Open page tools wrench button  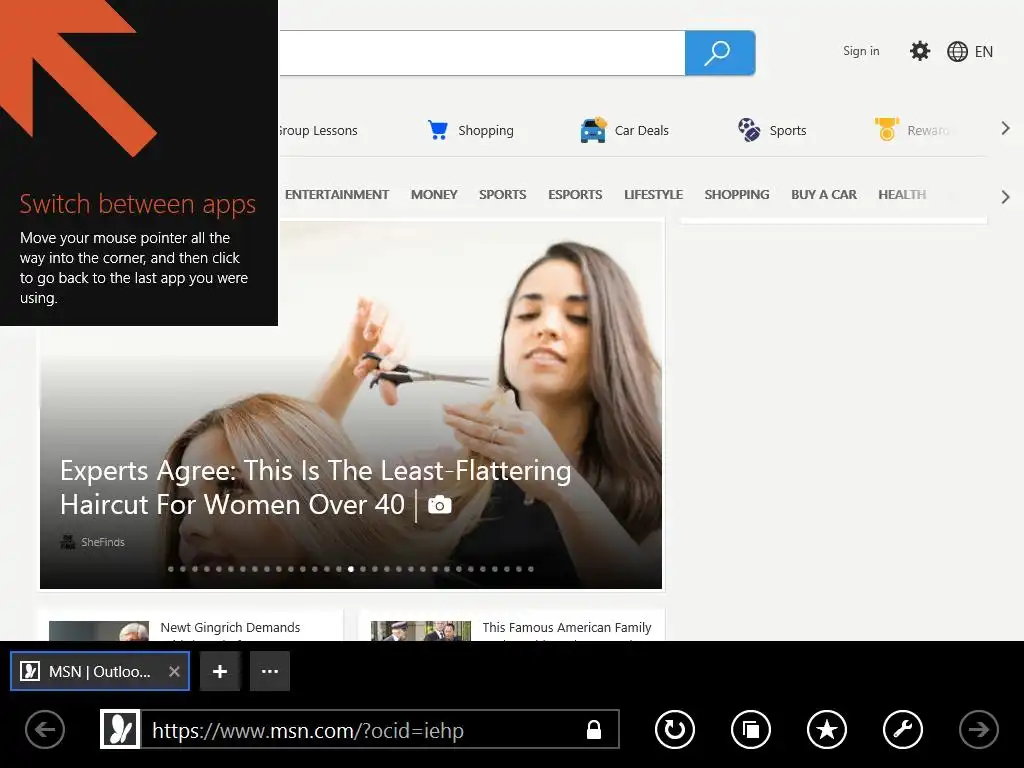click(903, 729)
